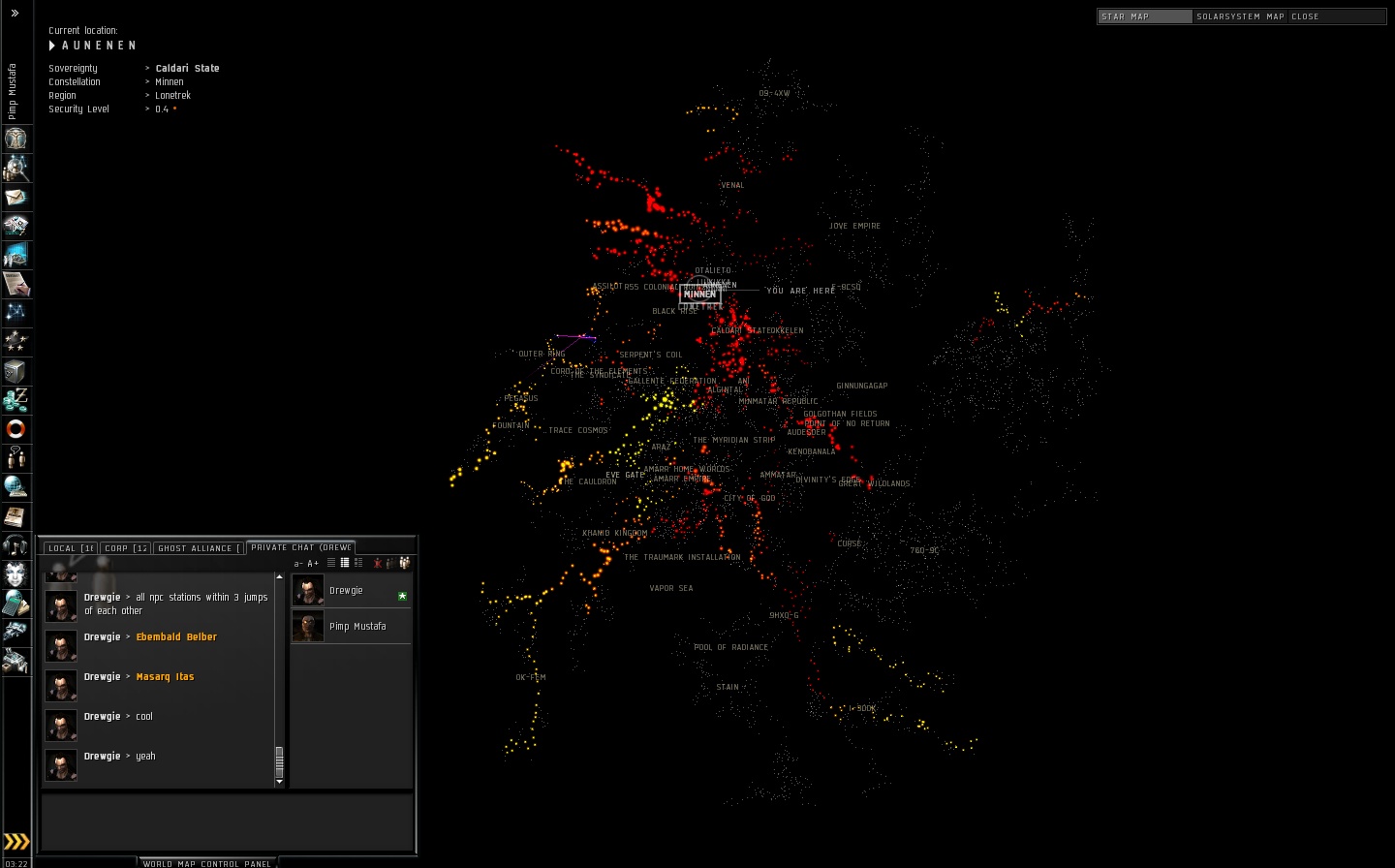The height and width of the screenshot is (868, 1395).
Task: Open the Journal book icon
Action: click(x=15, y=515)
